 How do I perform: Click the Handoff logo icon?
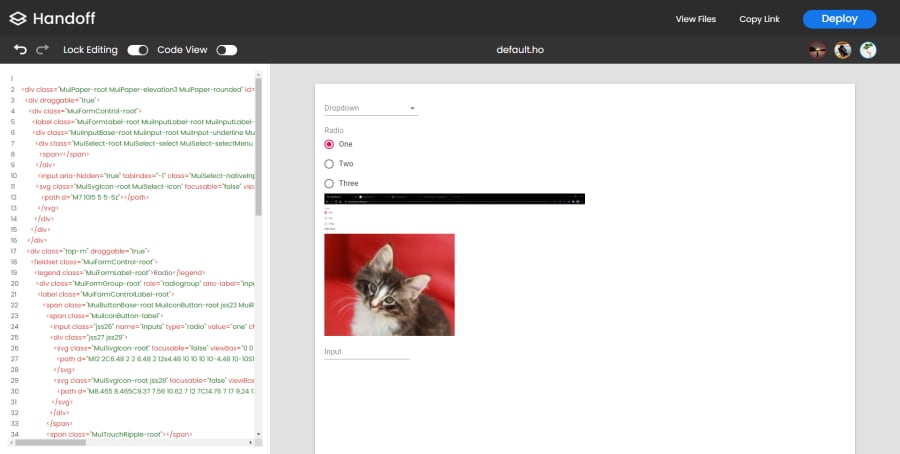18,18
